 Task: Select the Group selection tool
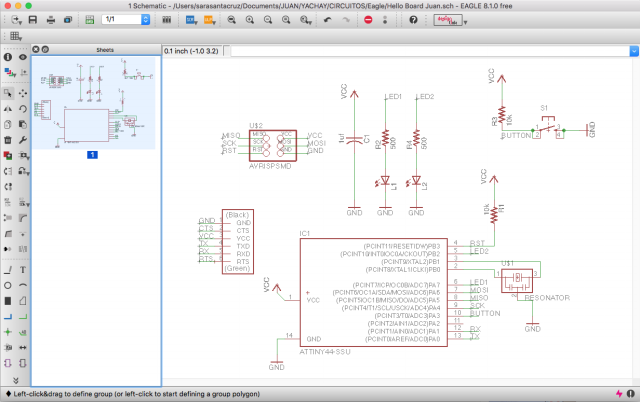point(8,93)
